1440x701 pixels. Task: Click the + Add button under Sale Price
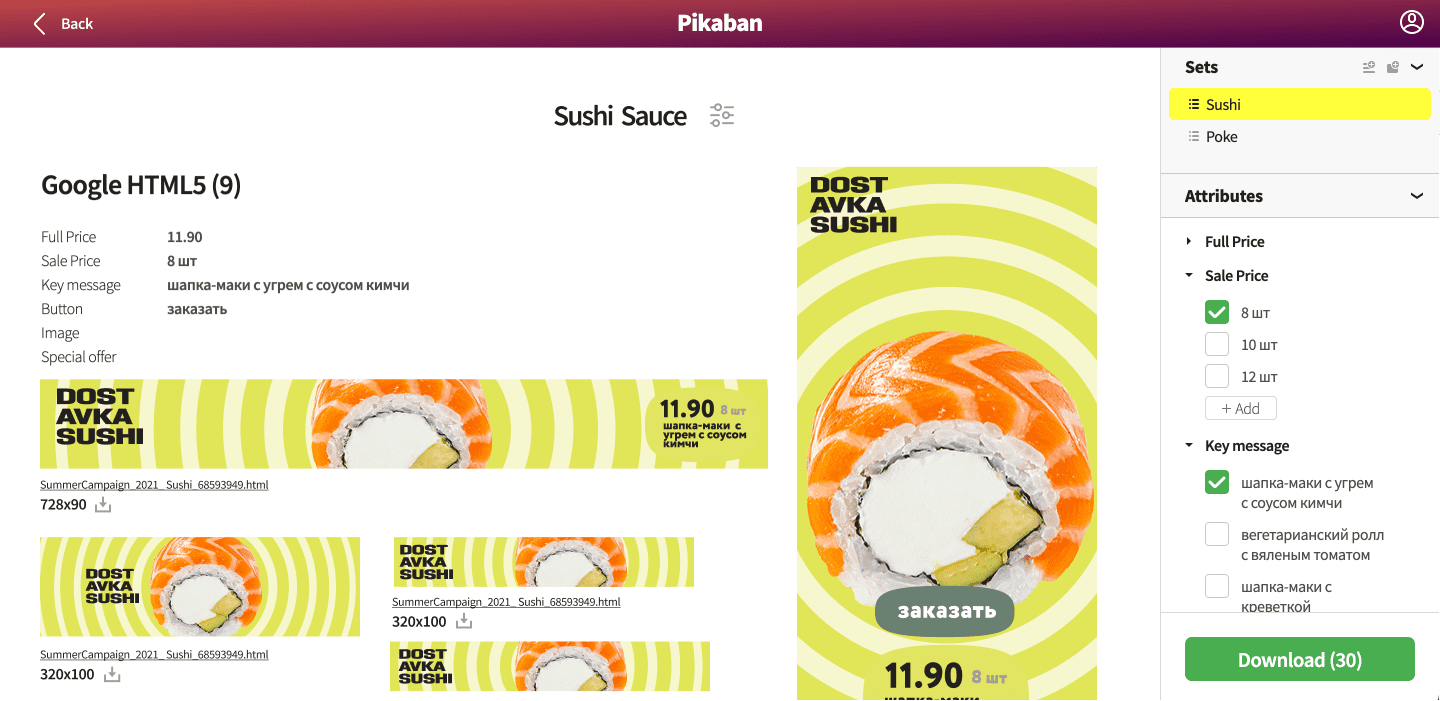1240,408
